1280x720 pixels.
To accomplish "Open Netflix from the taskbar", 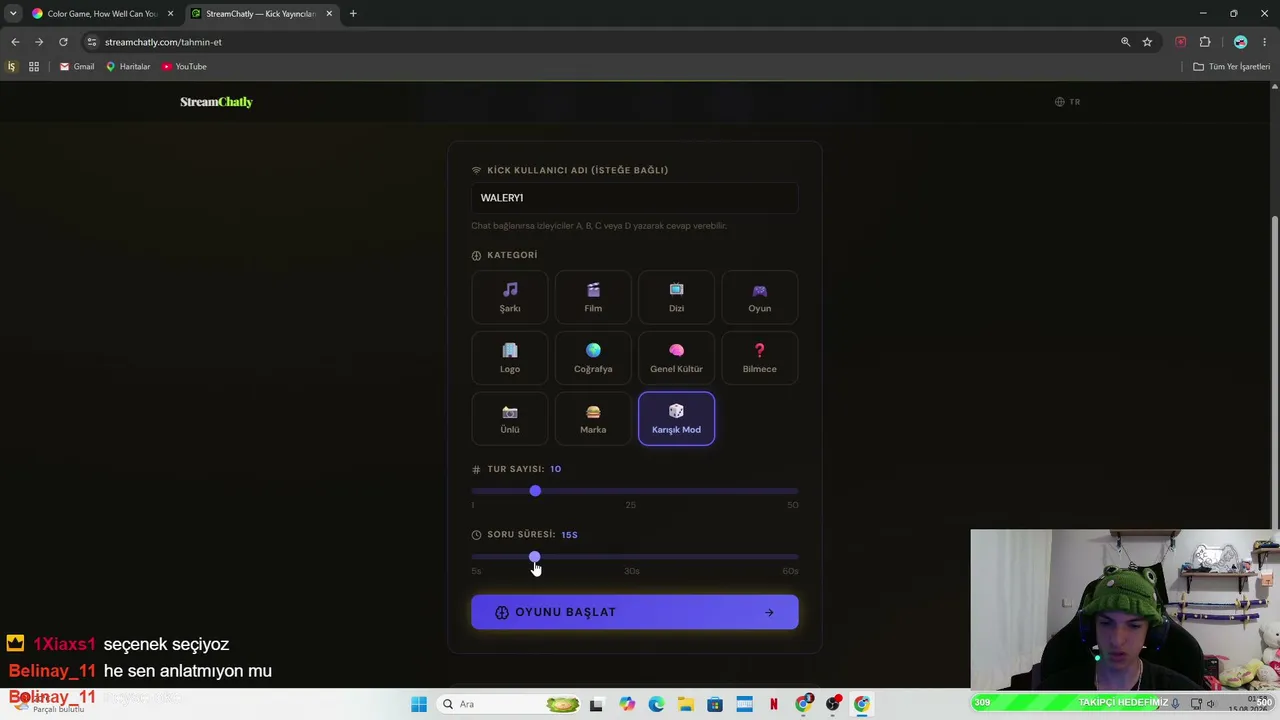I will [774, 704].
